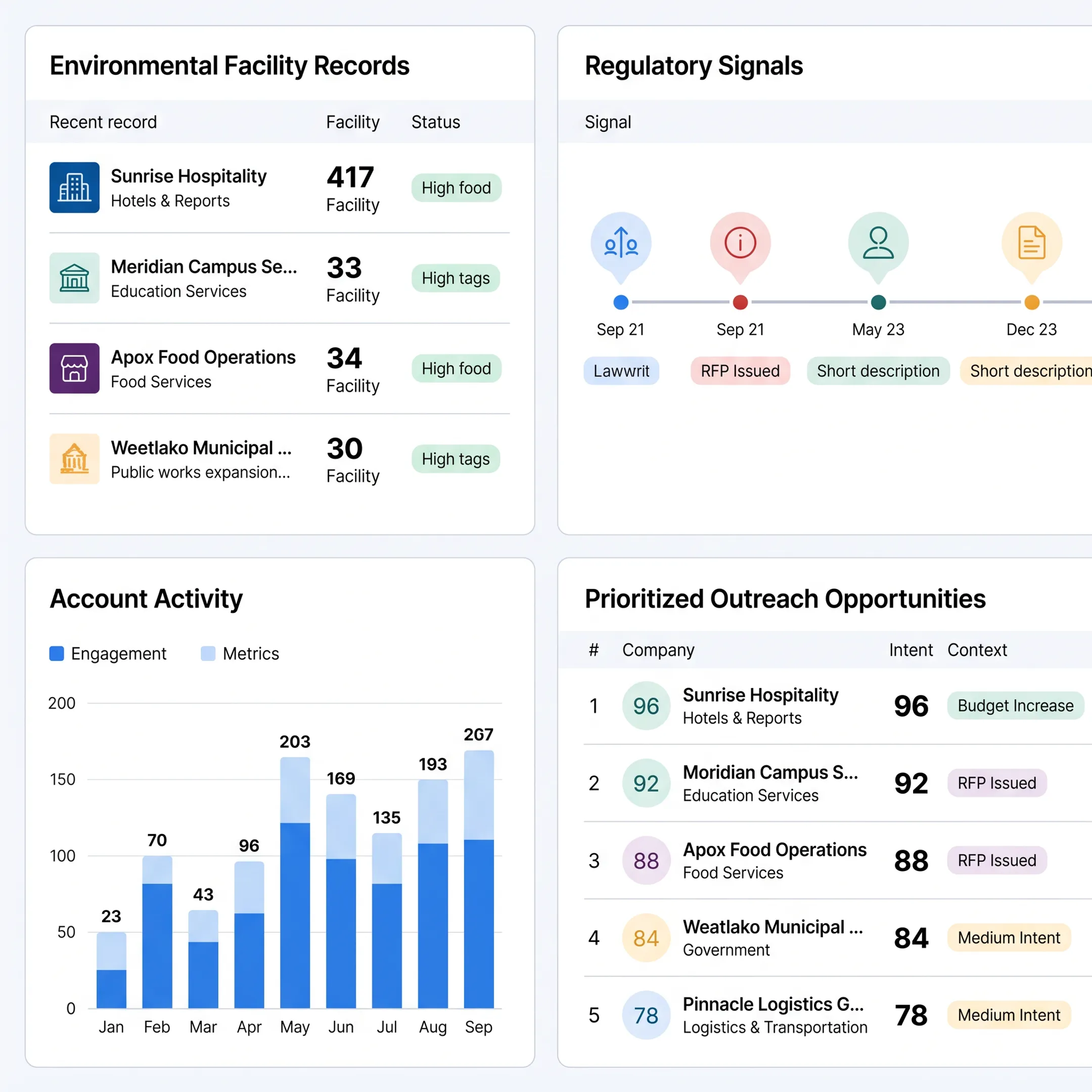This screenshot has height=1092, width=1092.
Task: Sort by the Status column header
Action: [436, 122]
